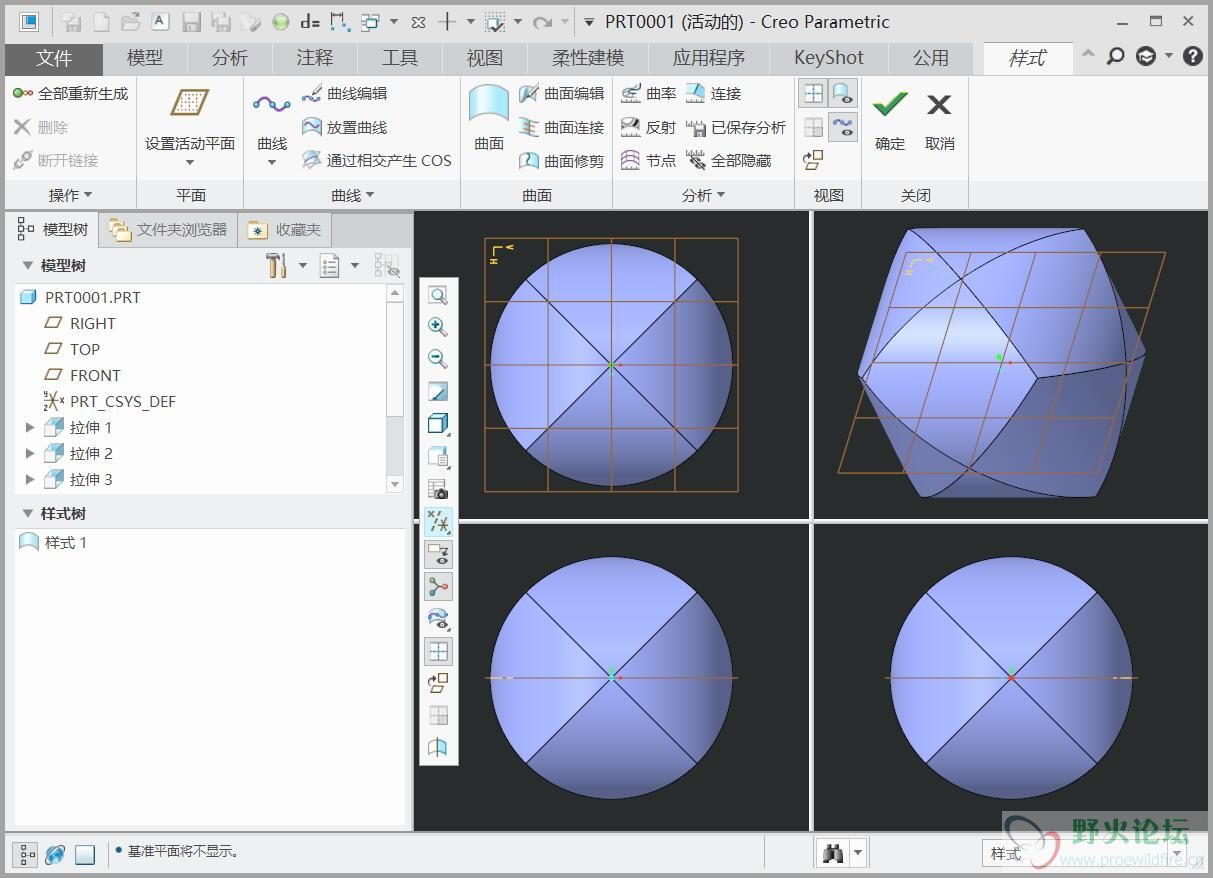
Task: Open the 曲线 group dropdown
Action: click(352, 195)
